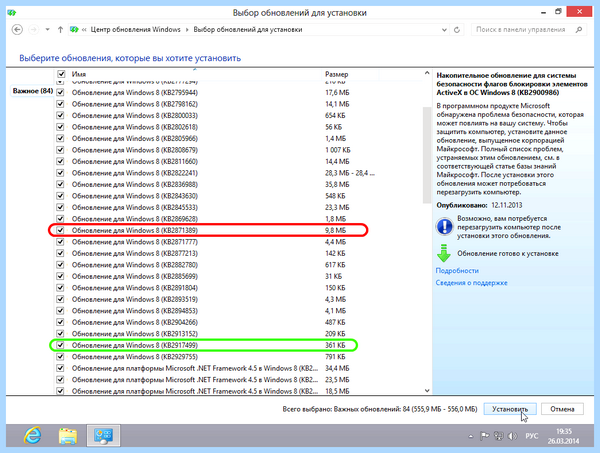Open Internet Explorer from the taskbar
The image size is (600, 453).
[33, 435]
